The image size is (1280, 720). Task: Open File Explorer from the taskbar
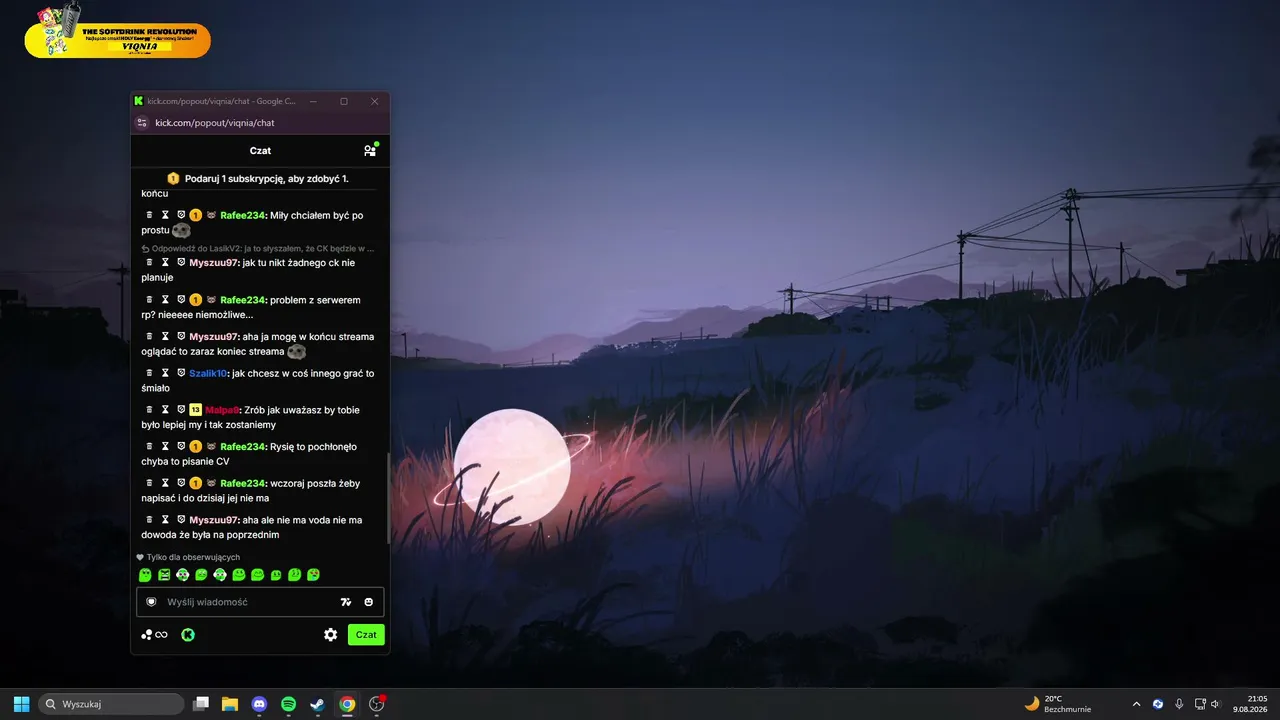coord(230,704)
